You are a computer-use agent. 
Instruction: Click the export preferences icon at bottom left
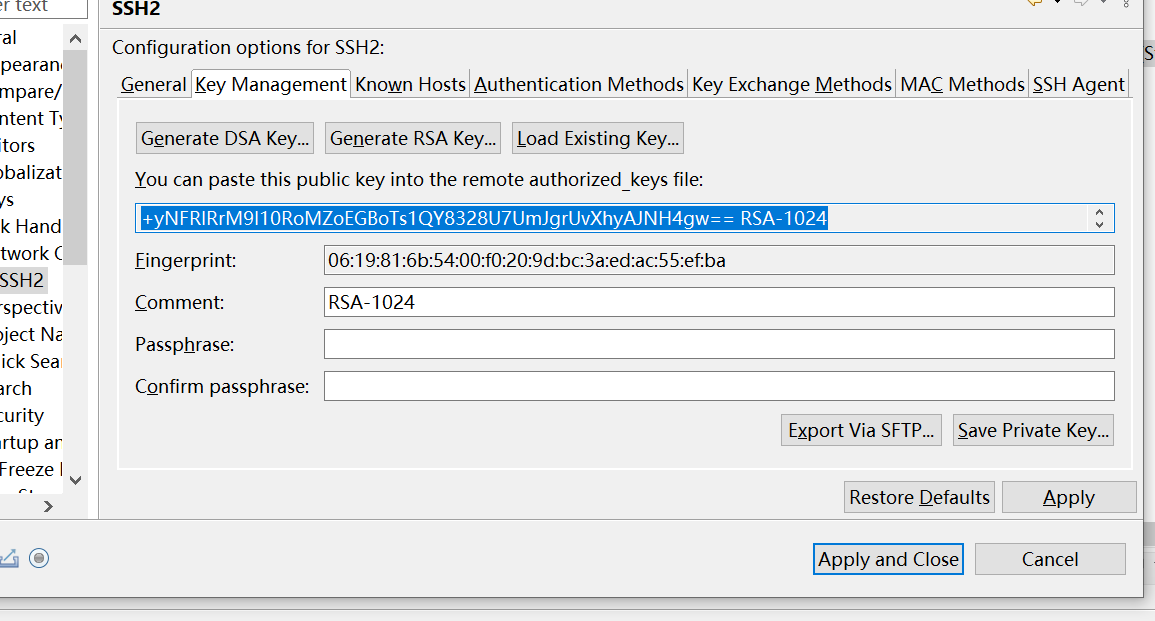(x=9, y=558)
